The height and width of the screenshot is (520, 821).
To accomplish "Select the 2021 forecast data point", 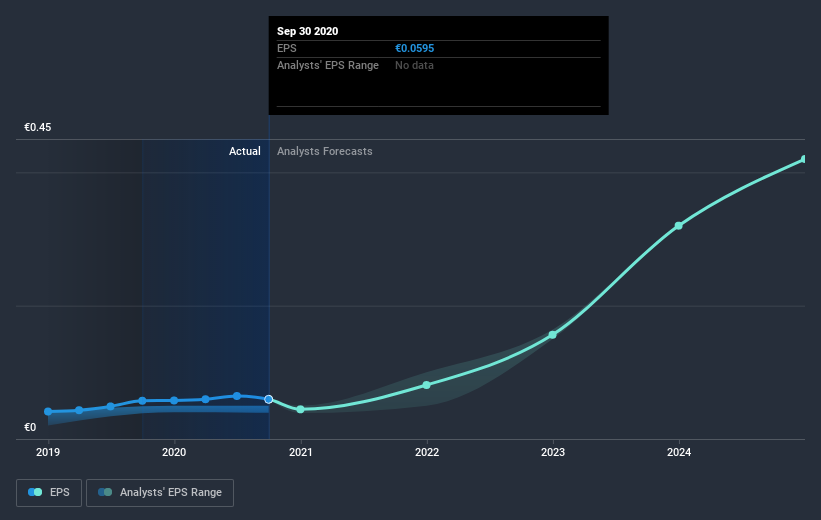I will tap(301, 409).
